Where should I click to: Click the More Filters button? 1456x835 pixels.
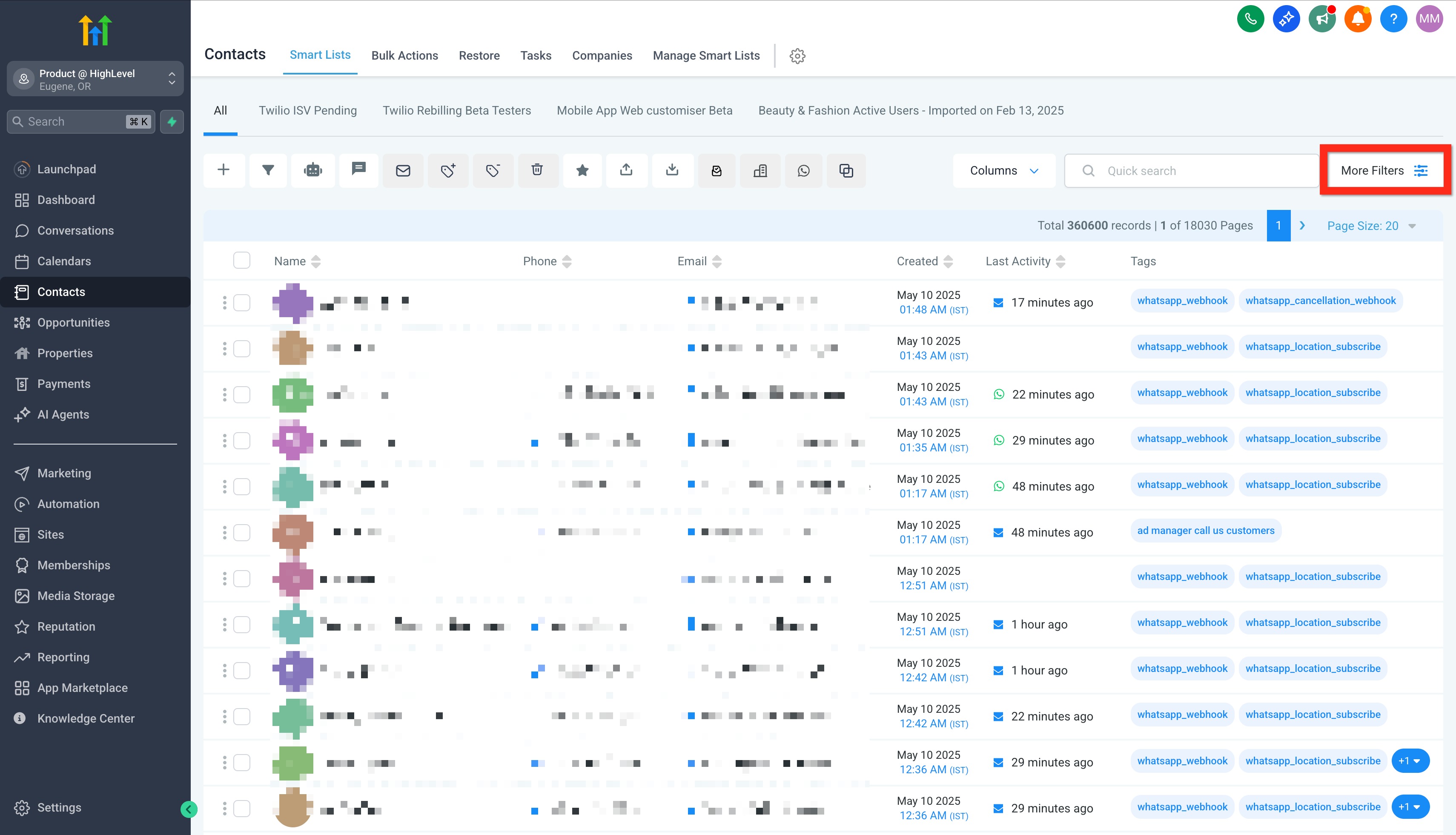pos(1384,170)
